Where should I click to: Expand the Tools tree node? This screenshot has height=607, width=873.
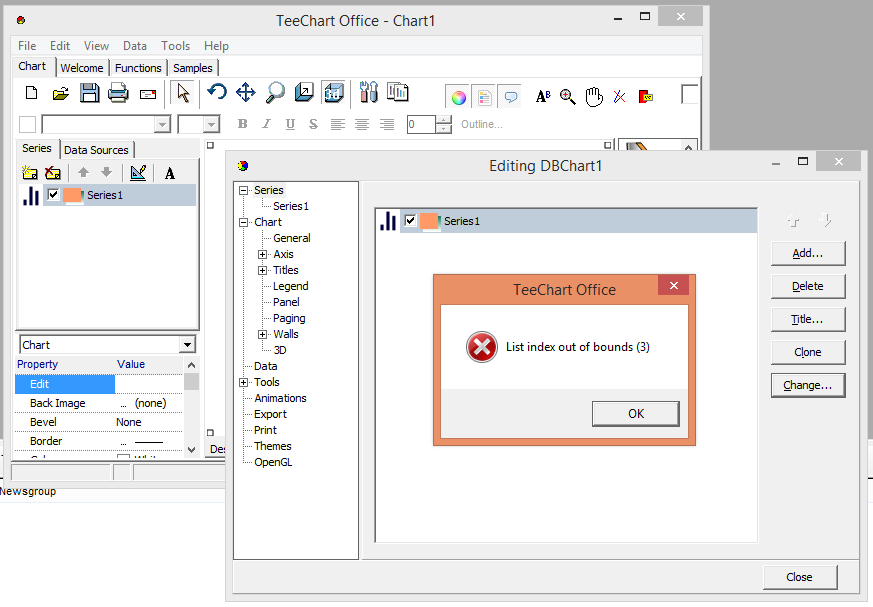(243, 383)
